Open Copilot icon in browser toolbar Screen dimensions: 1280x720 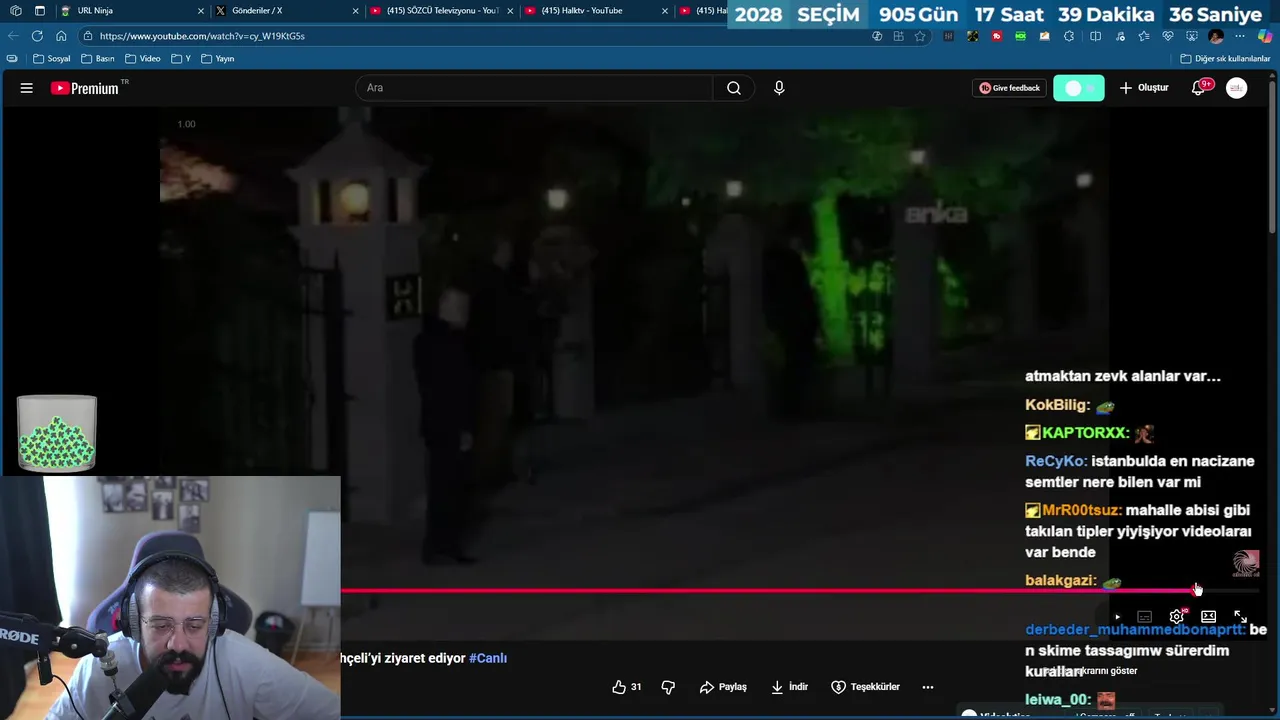tap(1265, 36)
